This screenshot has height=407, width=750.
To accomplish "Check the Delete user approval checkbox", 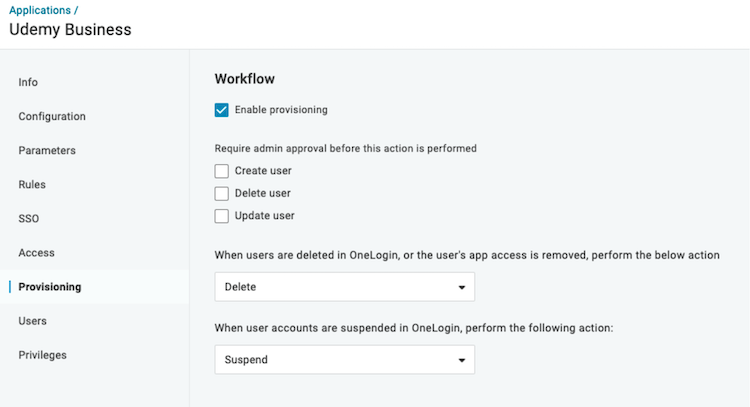I will point(222,193).
